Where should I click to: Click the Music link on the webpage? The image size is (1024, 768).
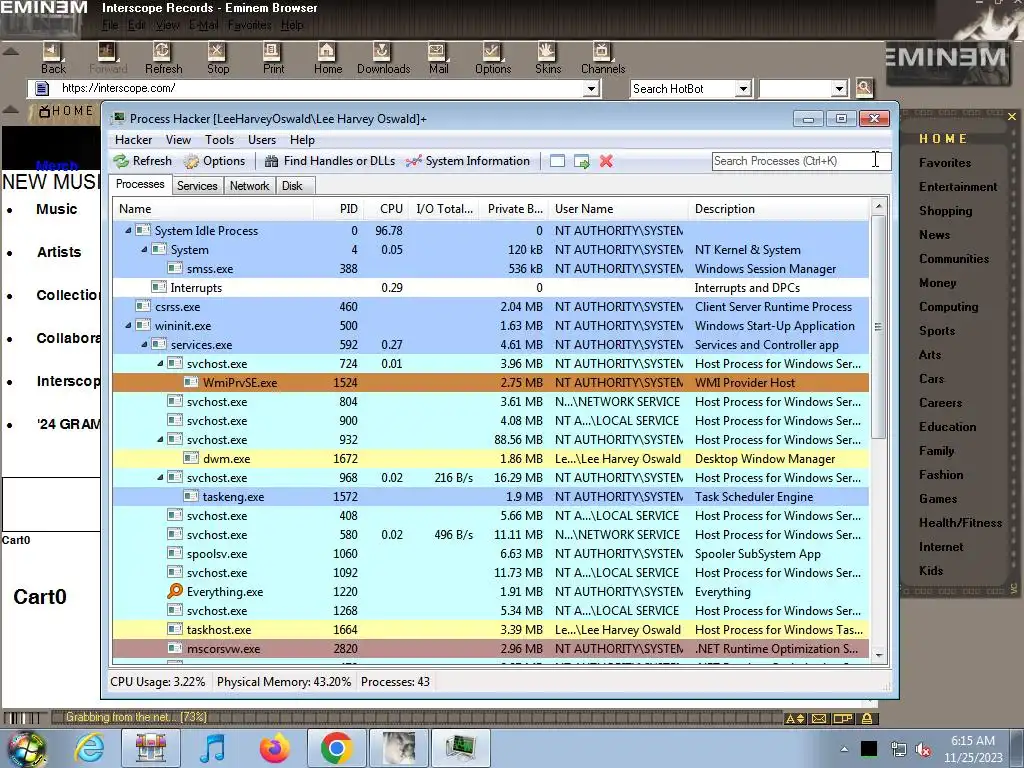(x=57, y=209)
